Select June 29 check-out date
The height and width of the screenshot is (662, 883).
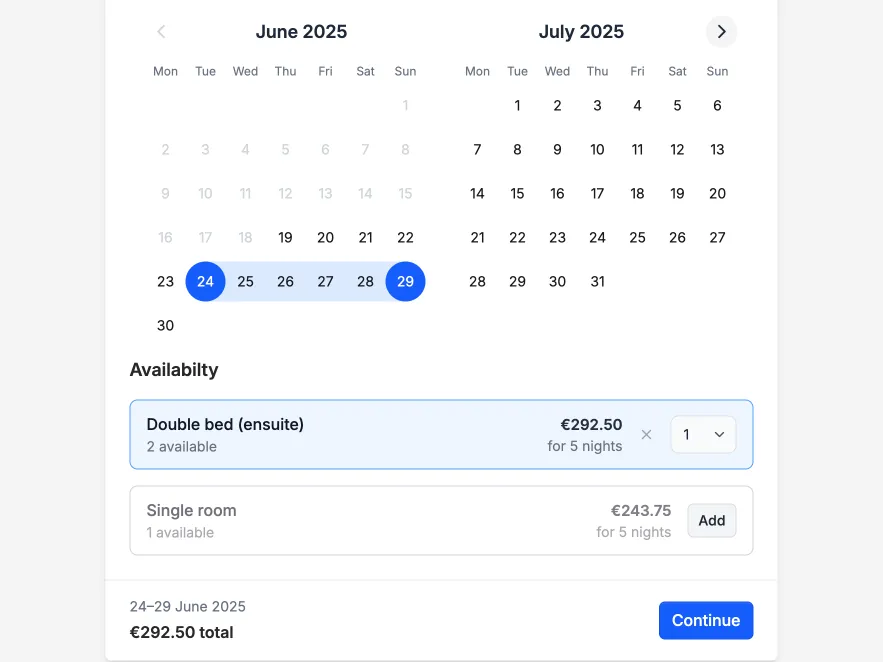click(x=405, y=282)
